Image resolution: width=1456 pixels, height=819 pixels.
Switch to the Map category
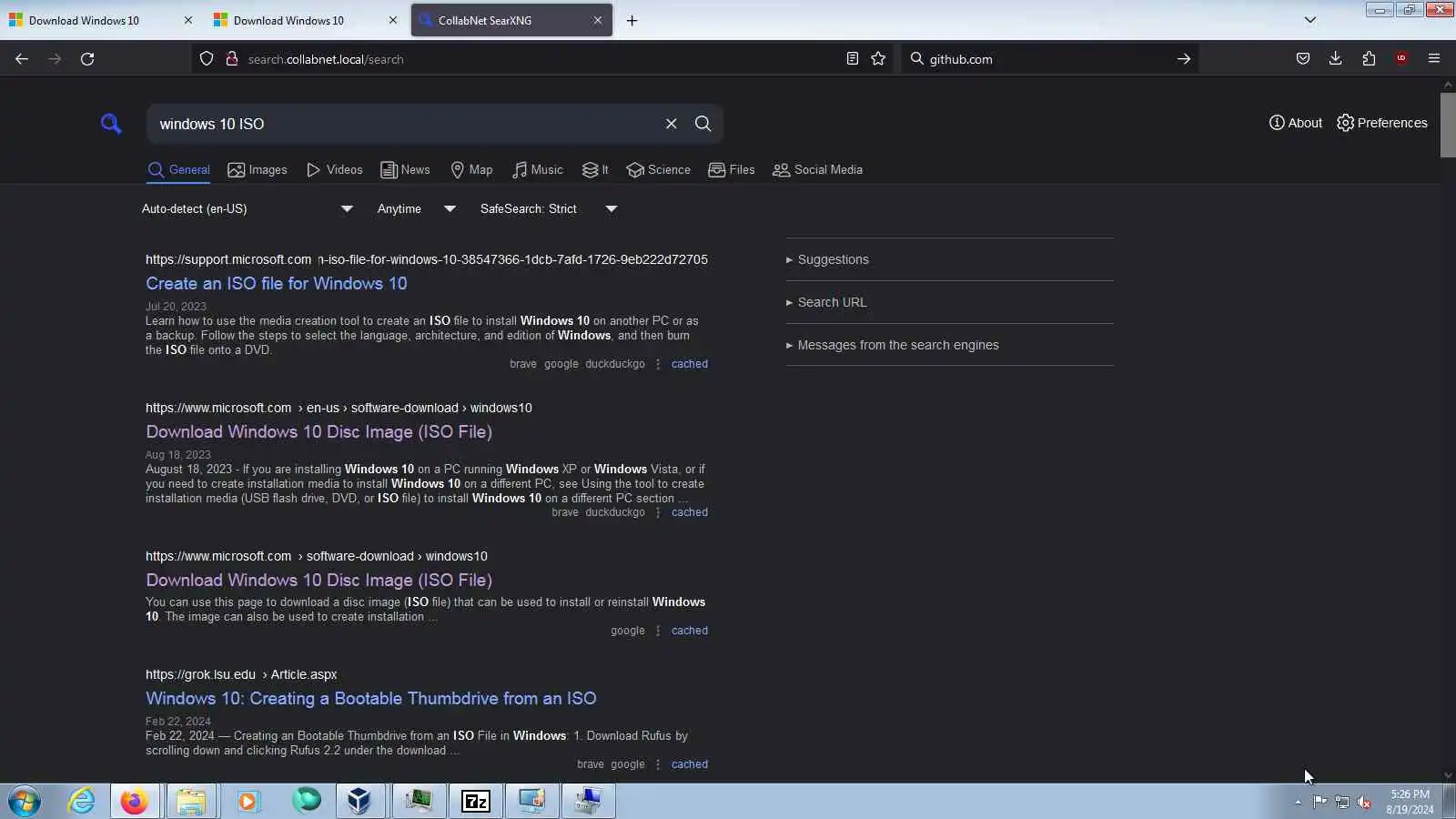click(x=471, y=170)
